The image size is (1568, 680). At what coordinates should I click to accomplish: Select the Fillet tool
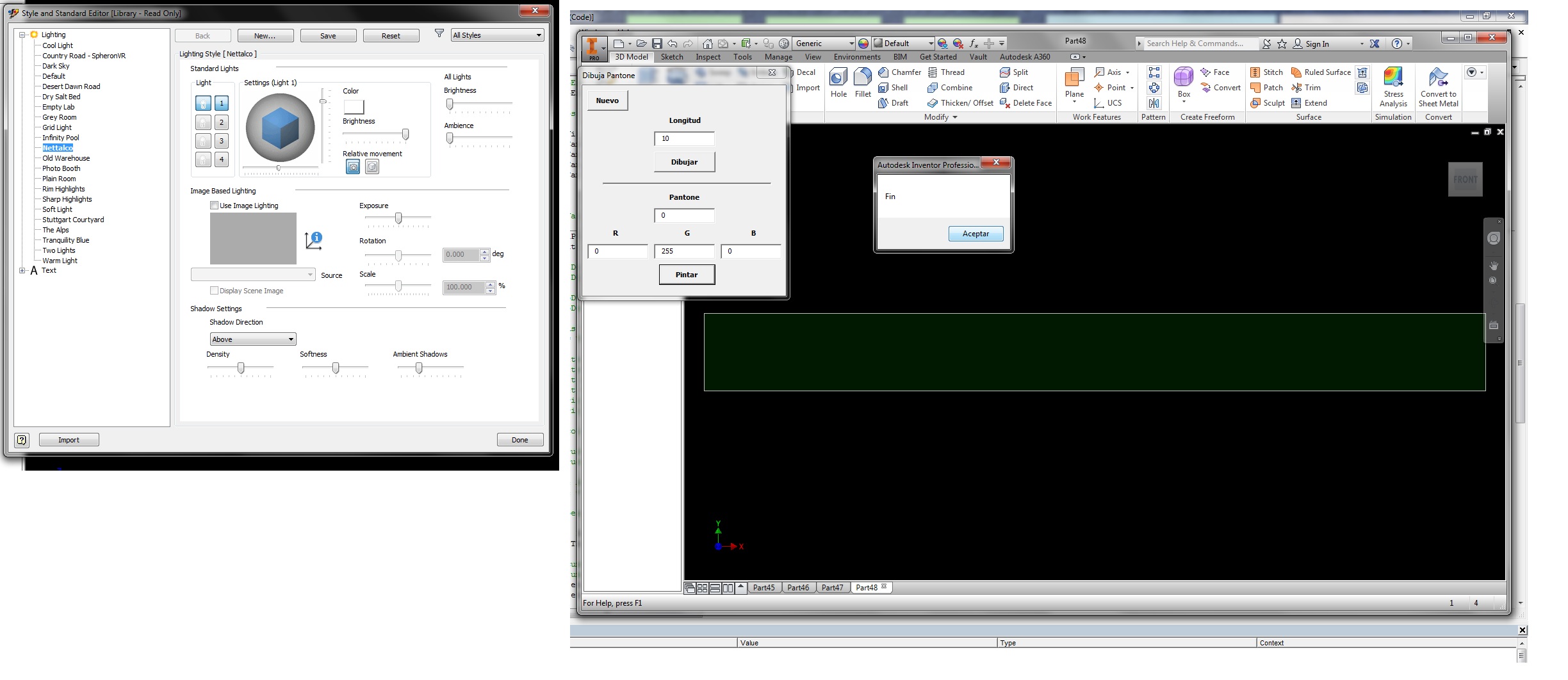pos(862,82)
